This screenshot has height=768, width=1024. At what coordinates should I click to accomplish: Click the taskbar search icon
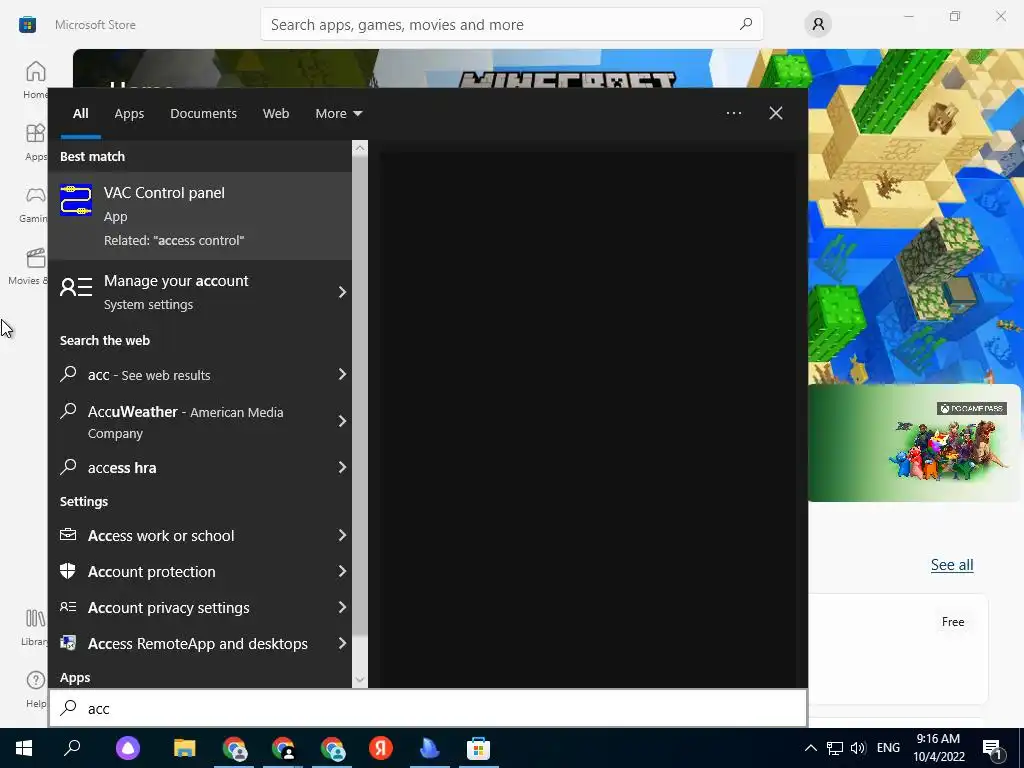(x=72, y=748)
